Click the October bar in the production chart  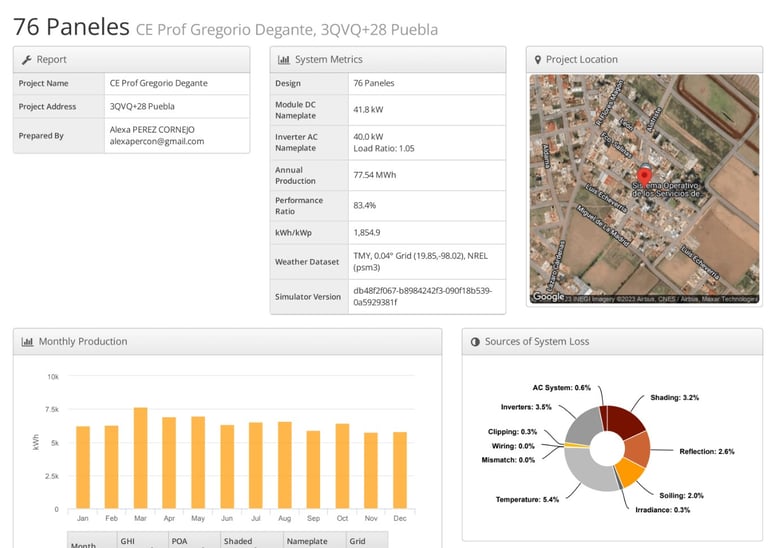tap(342, 466)
